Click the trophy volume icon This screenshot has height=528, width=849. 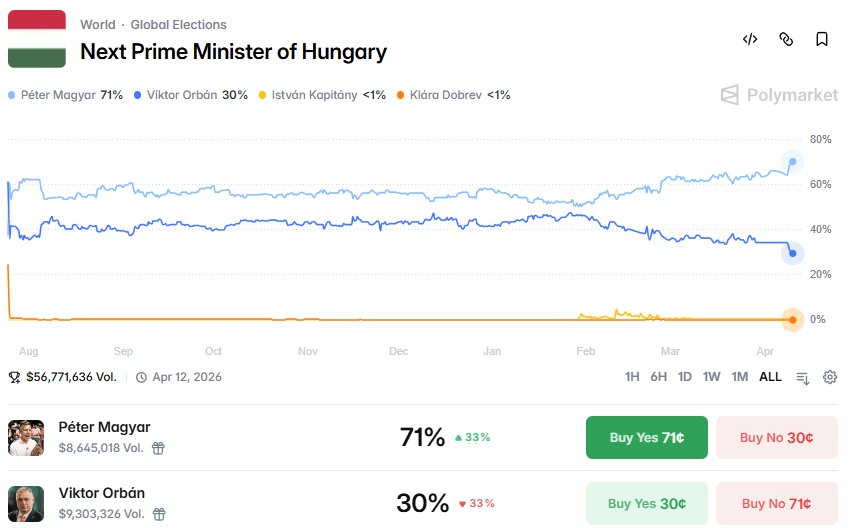tap(14, 377)
